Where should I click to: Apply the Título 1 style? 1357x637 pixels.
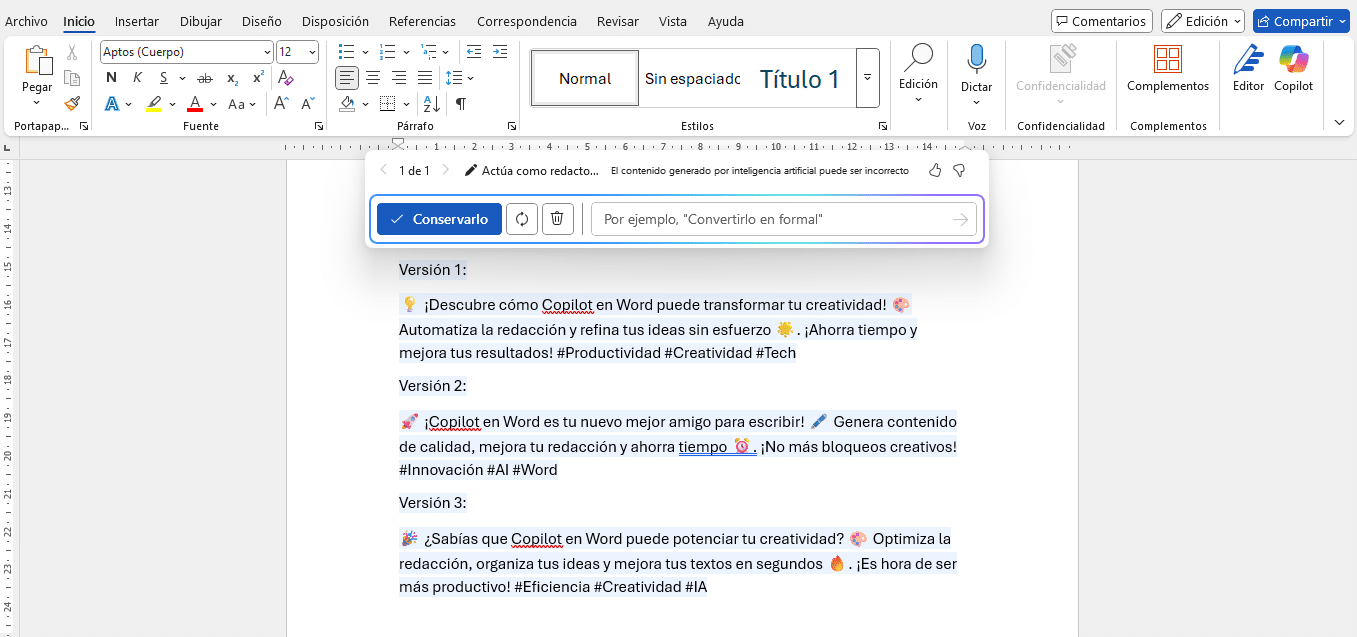(799, 78)
